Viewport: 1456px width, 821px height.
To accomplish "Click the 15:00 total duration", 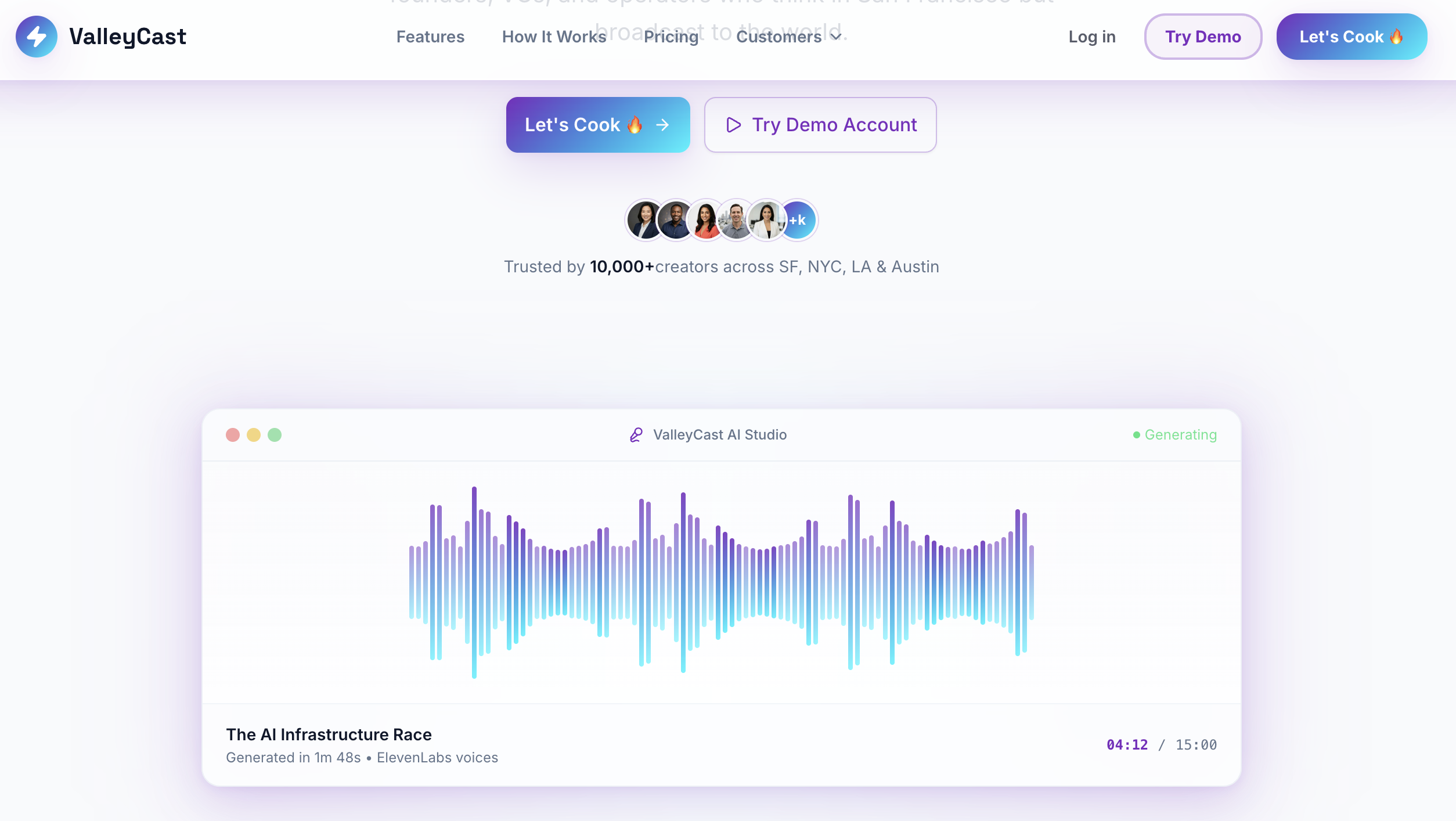I will pyautogui.click(x=1196, y=745).
